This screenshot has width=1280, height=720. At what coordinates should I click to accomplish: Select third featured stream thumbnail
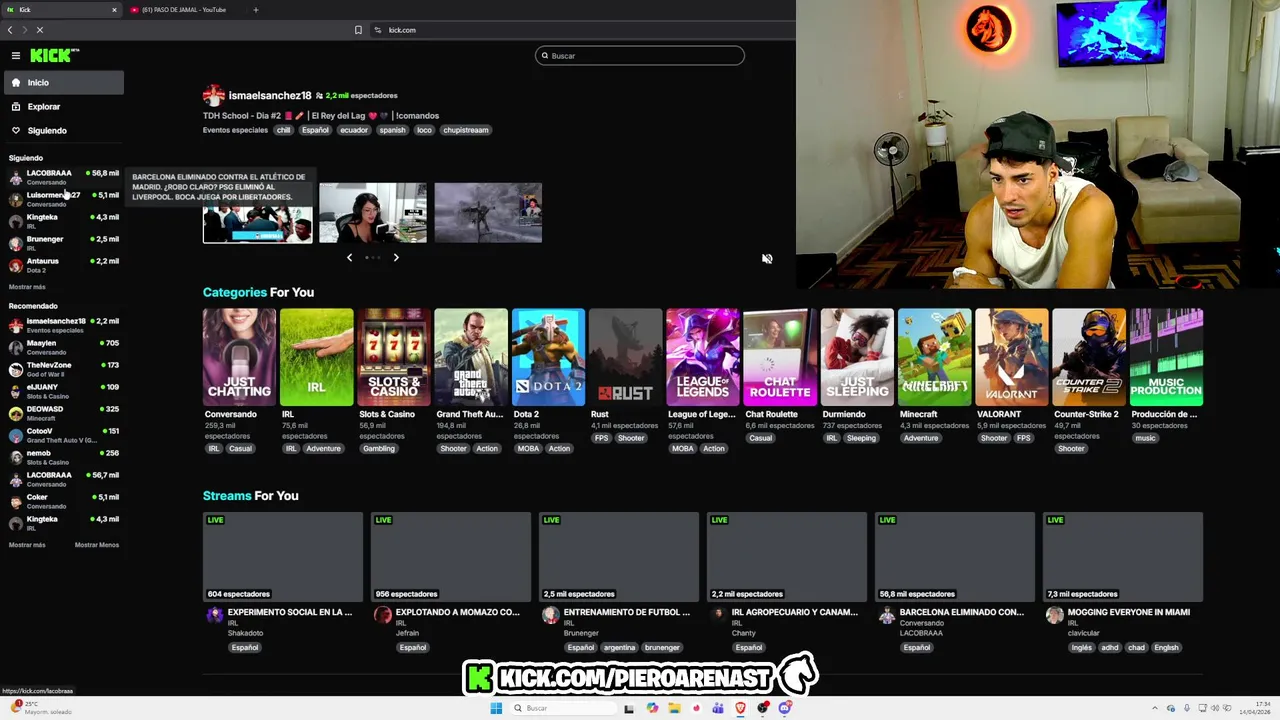pyautogui.click(x=488, y=213)
